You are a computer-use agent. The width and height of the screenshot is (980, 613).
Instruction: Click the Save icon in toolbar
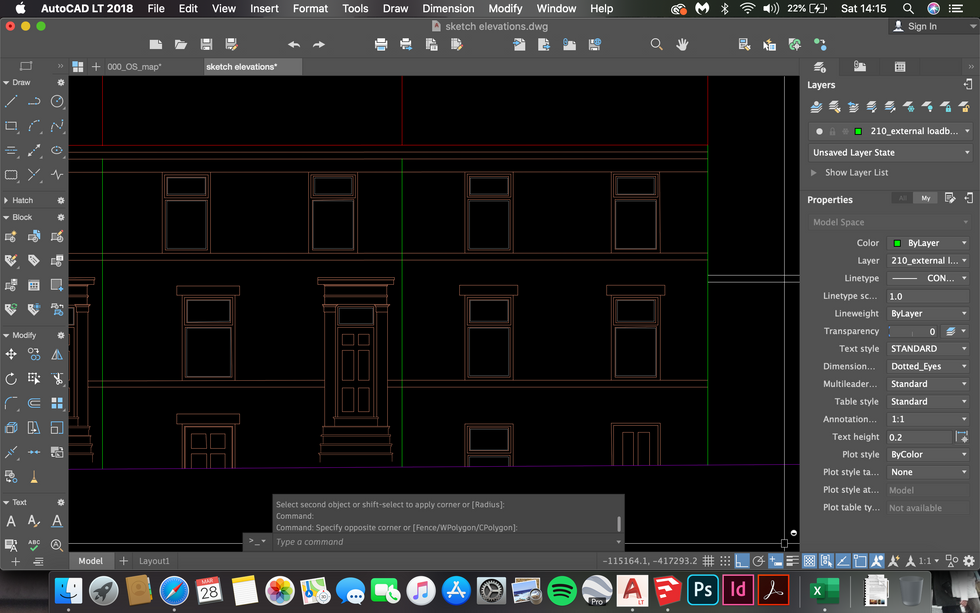(206, 44)
